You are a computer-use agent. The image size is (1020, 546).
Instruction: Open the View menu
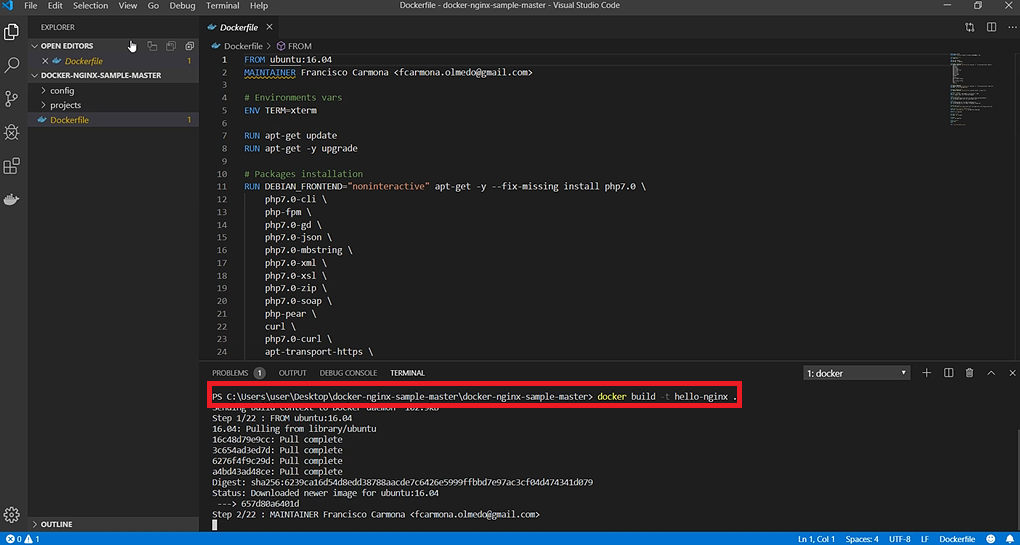(x=128, y=6)
